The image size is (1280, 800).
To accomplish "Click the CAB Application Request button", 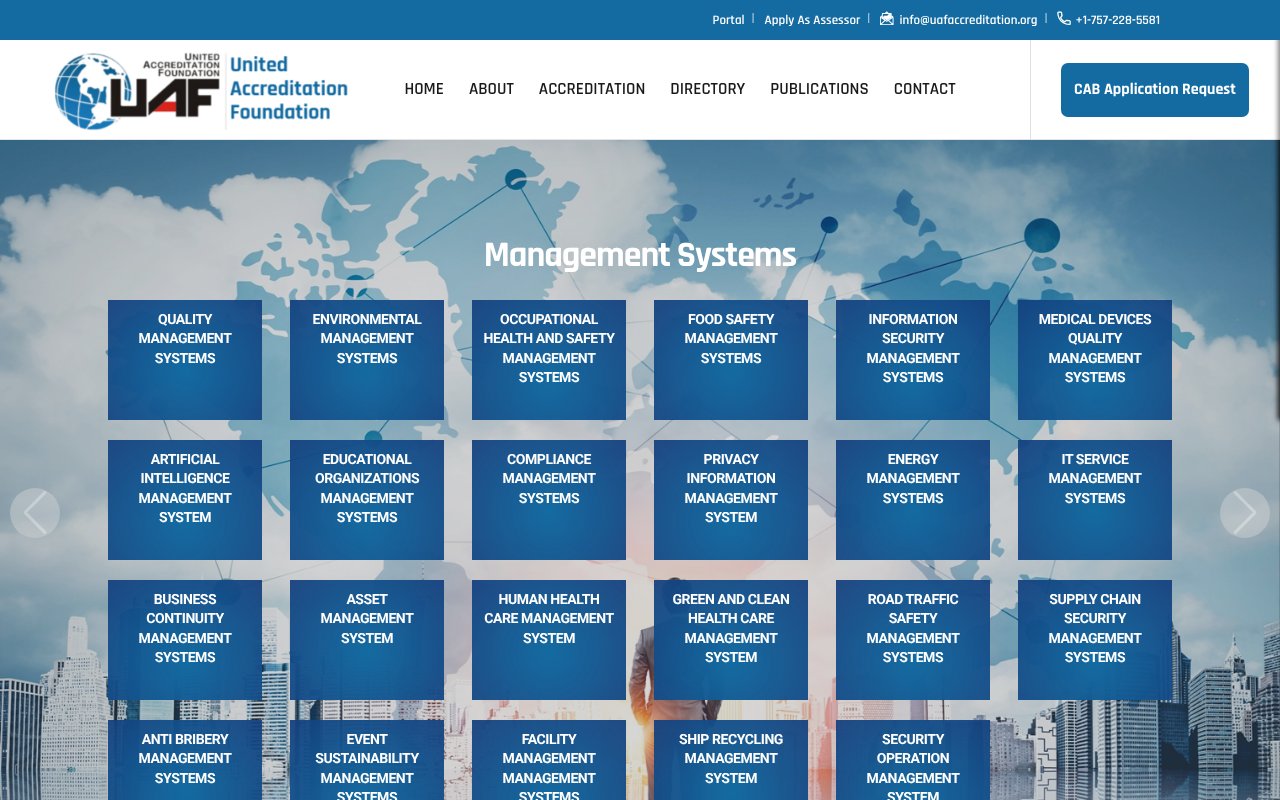I will click(1154, 89).
